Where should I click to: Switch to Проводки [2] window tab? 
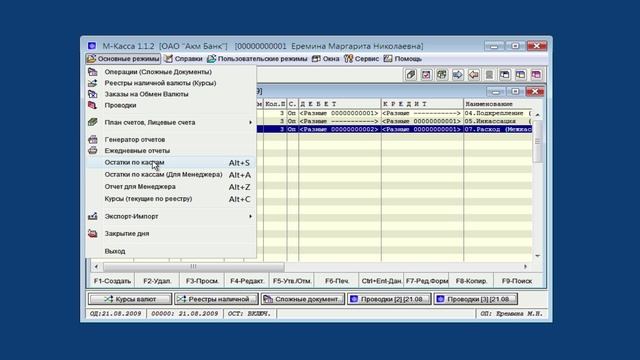(x=389, y=299)
